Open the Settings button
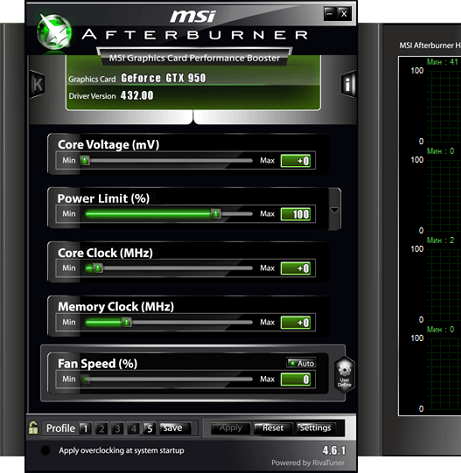 pos(315,428)
